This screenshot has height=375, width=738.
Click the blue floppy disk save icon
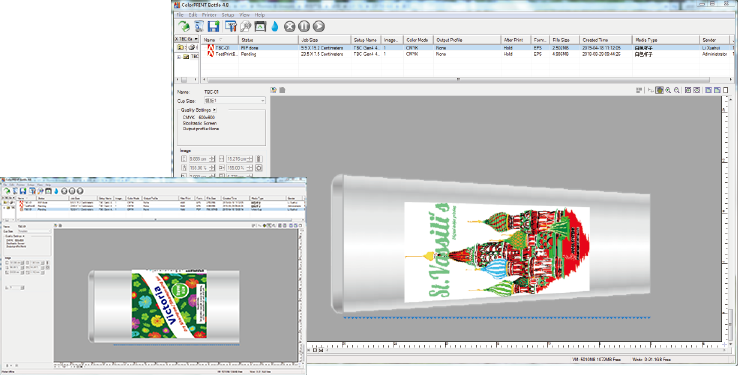(x=214, y=26)
